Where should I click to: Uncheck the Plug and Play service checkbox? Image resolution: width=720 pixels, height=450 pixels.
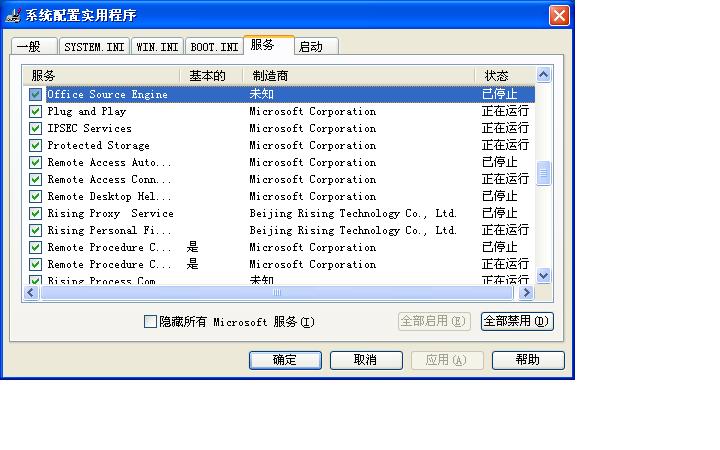[35, 112]
